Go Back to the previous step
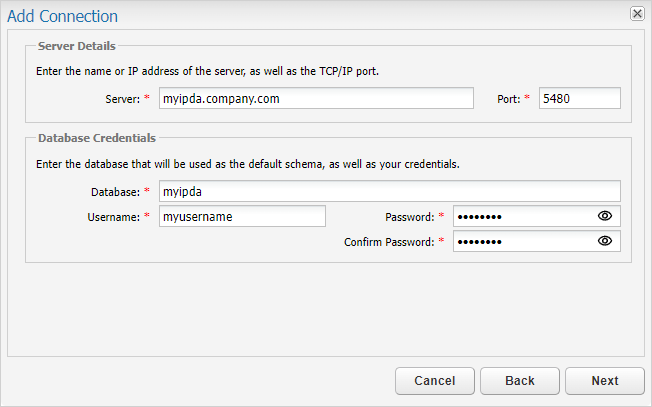The height and width of the screenshot is (407, 652). (x=519, y=381)
